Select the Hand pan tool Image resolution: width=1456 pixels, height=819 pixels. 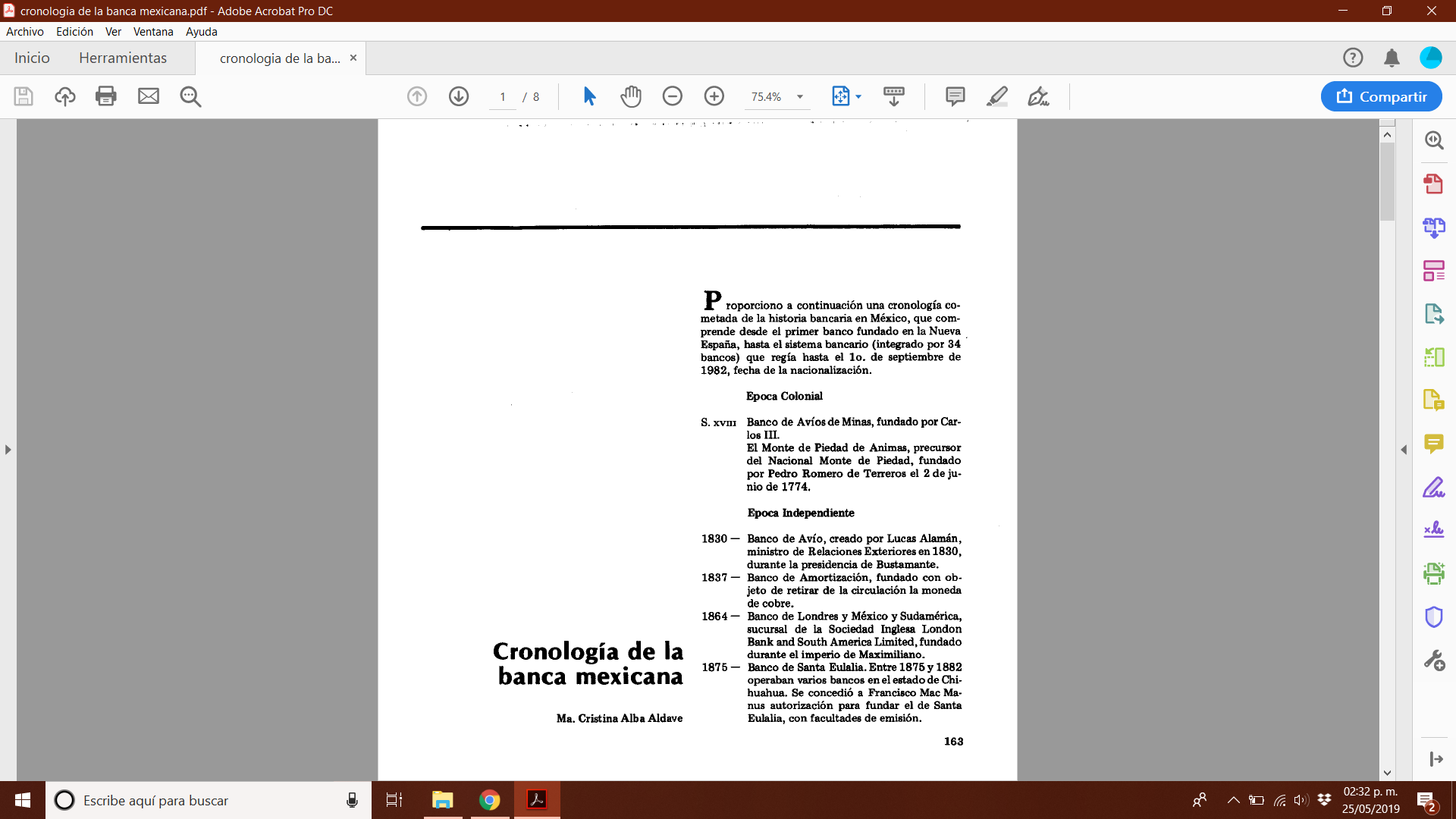pos(630,96)
